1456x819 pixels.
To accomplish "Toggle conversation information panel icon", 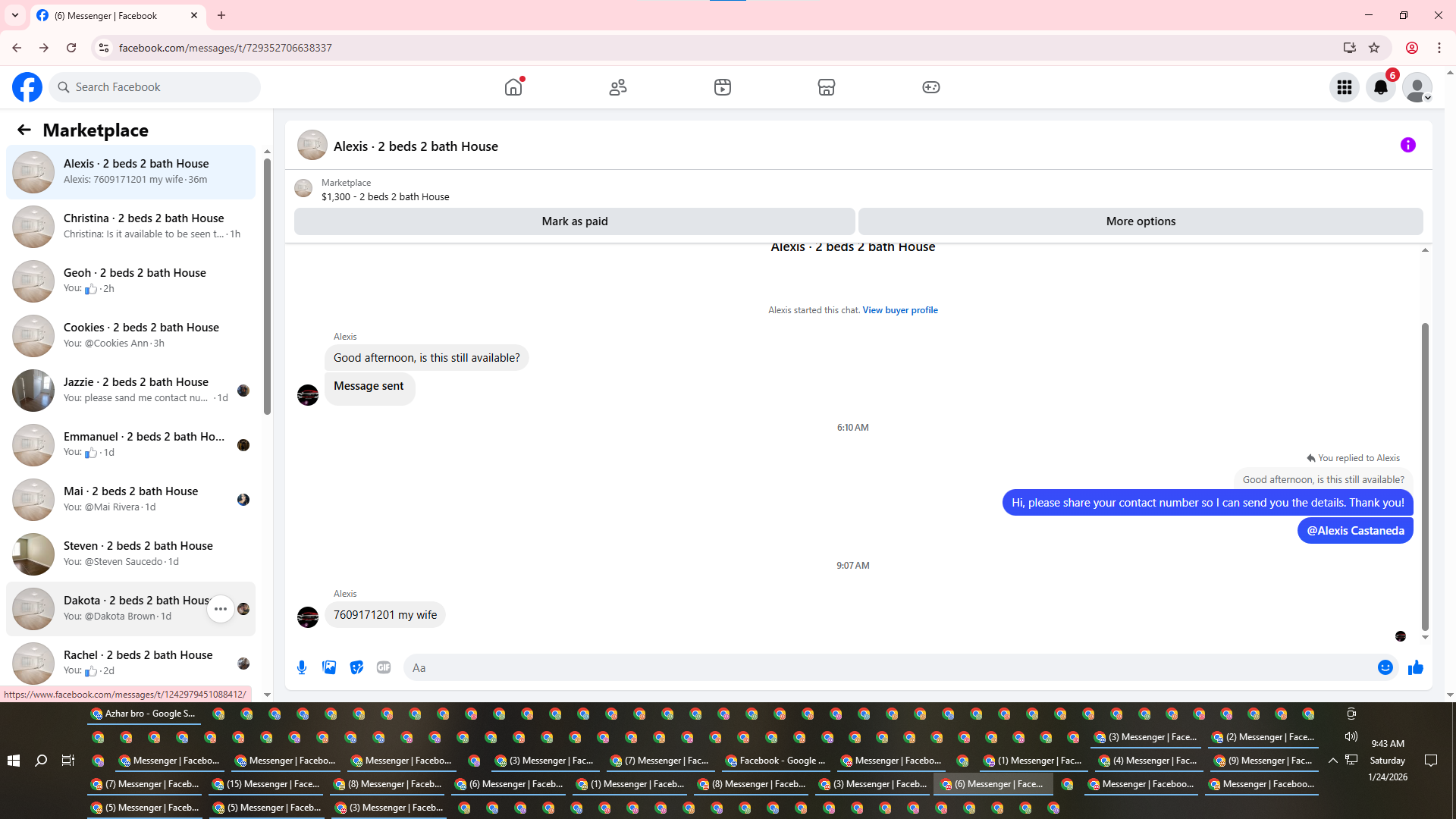I will pos(1407,145).
